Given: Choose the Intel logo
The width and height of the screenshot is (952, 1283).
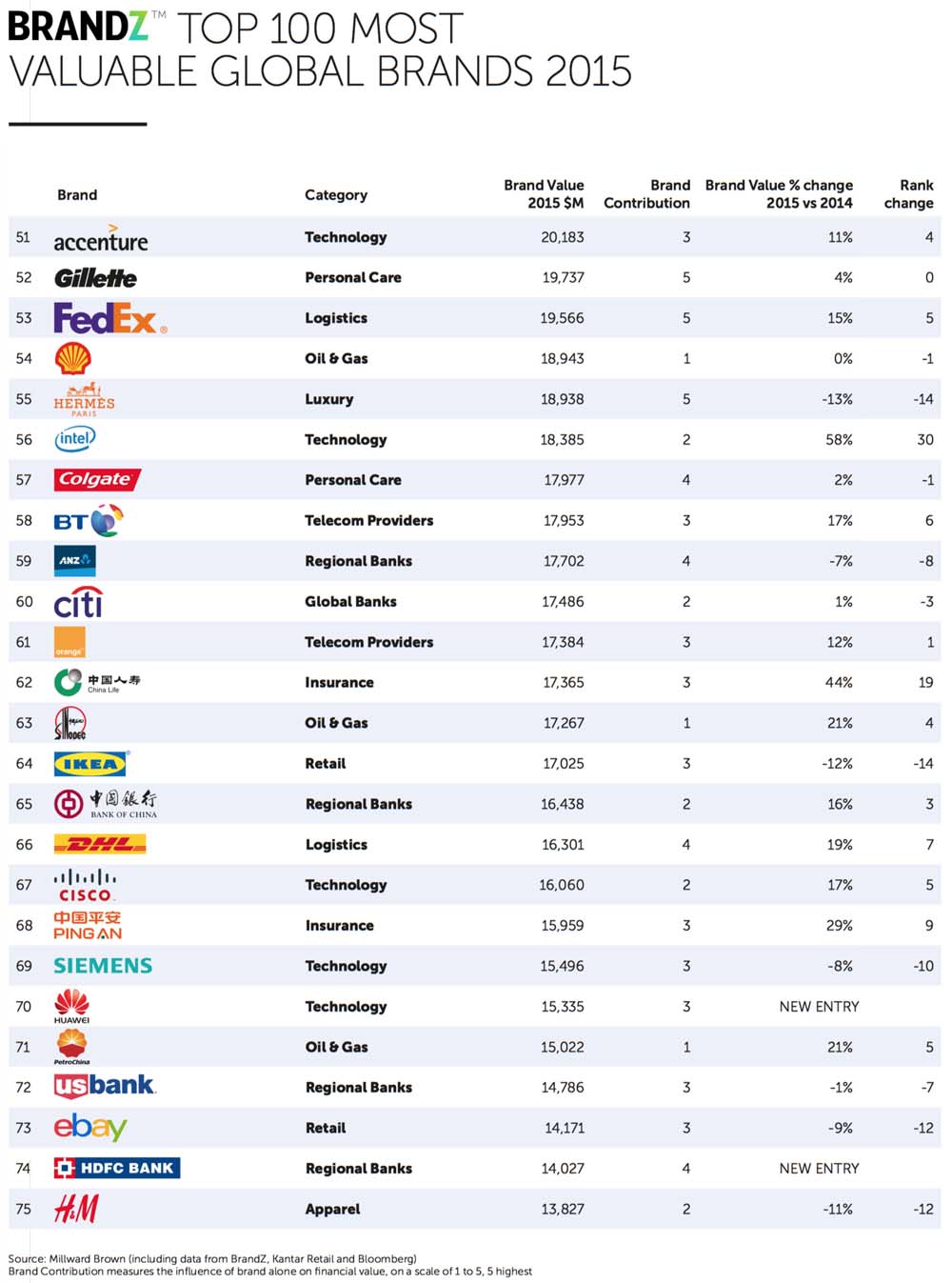Looking at the screenshot, I should coord(75,439).
